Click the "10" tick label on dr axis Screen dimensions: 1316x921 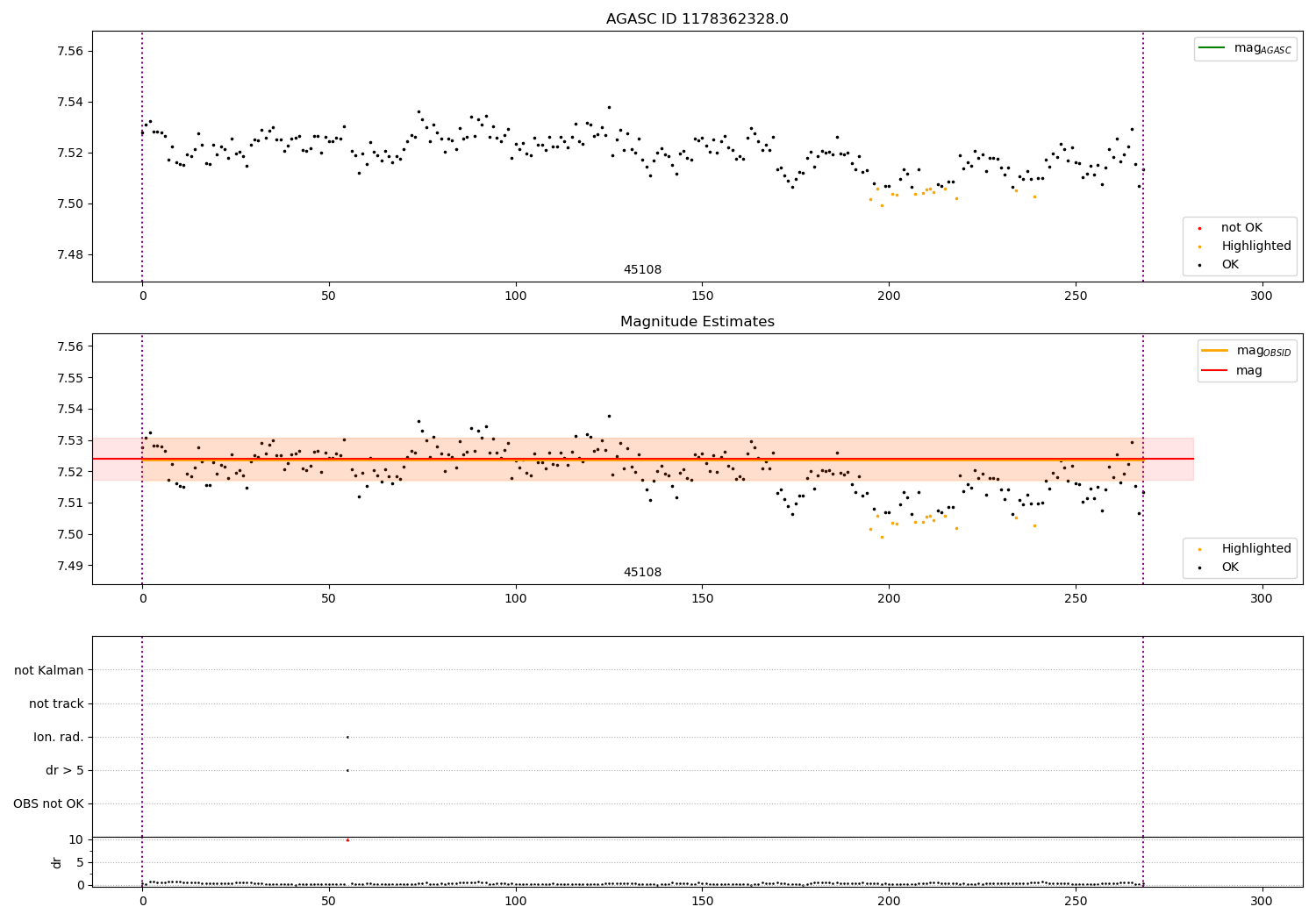75,840
